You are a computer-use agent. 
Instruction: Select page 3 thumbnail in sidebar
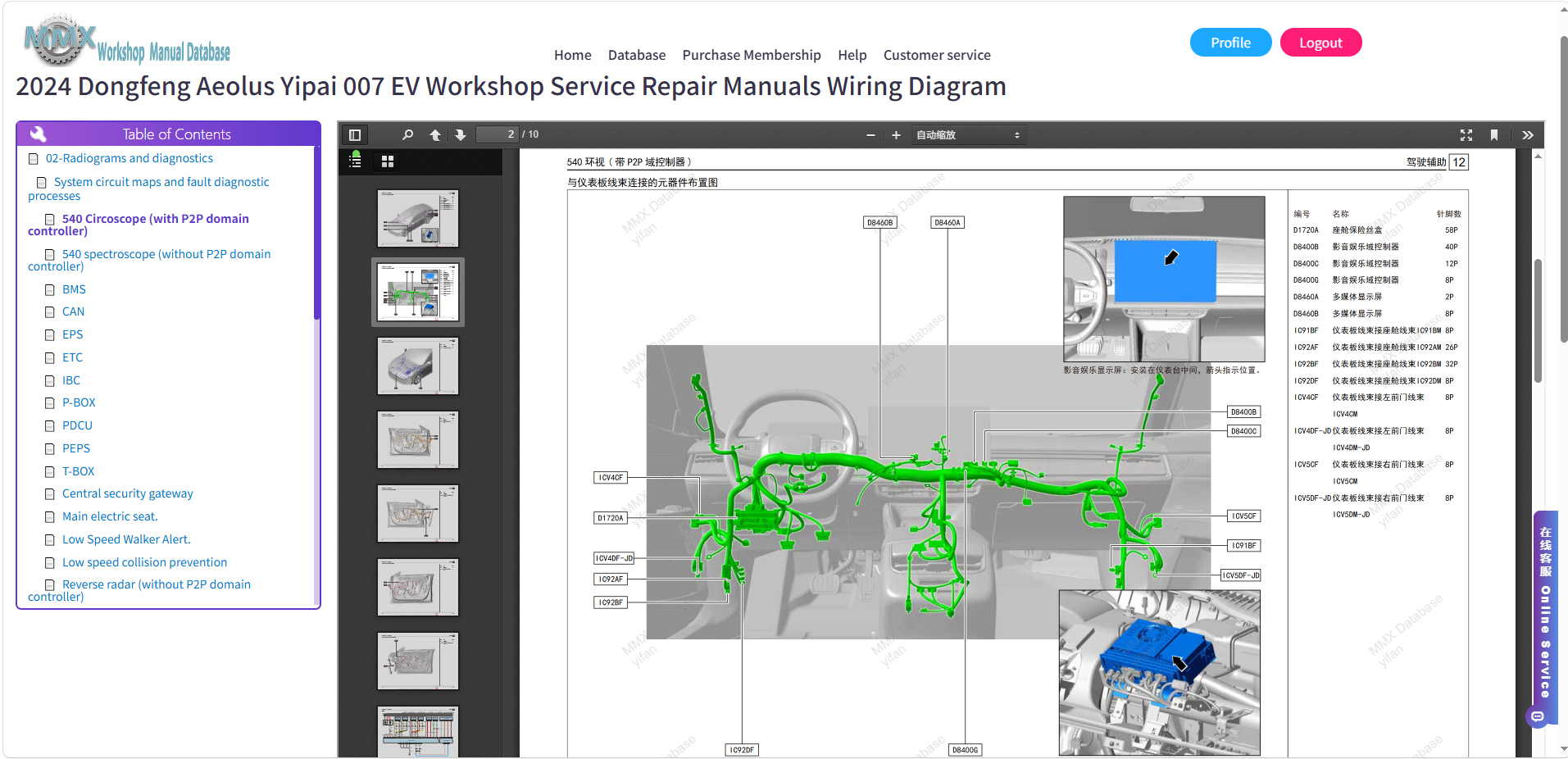tap(418, 366)
